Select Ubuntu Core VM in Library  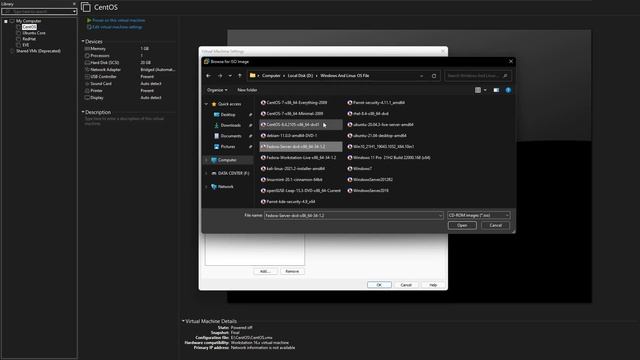click(x=34, y=33)
